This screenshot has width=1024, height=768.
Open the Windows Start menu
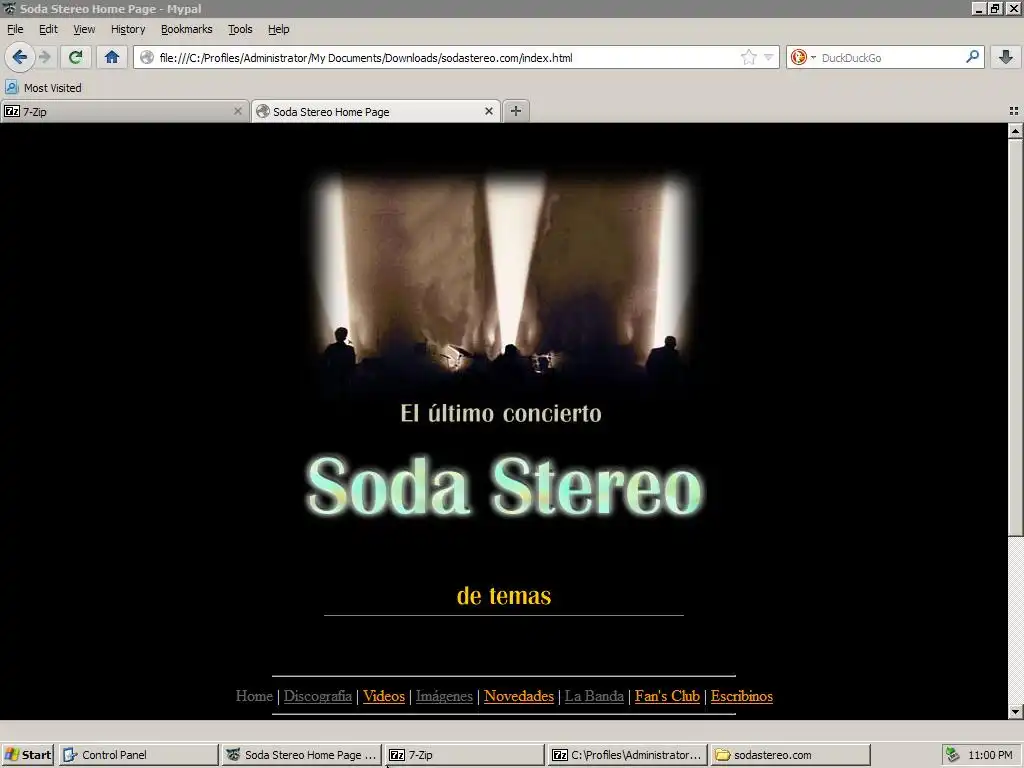(27, 755)
